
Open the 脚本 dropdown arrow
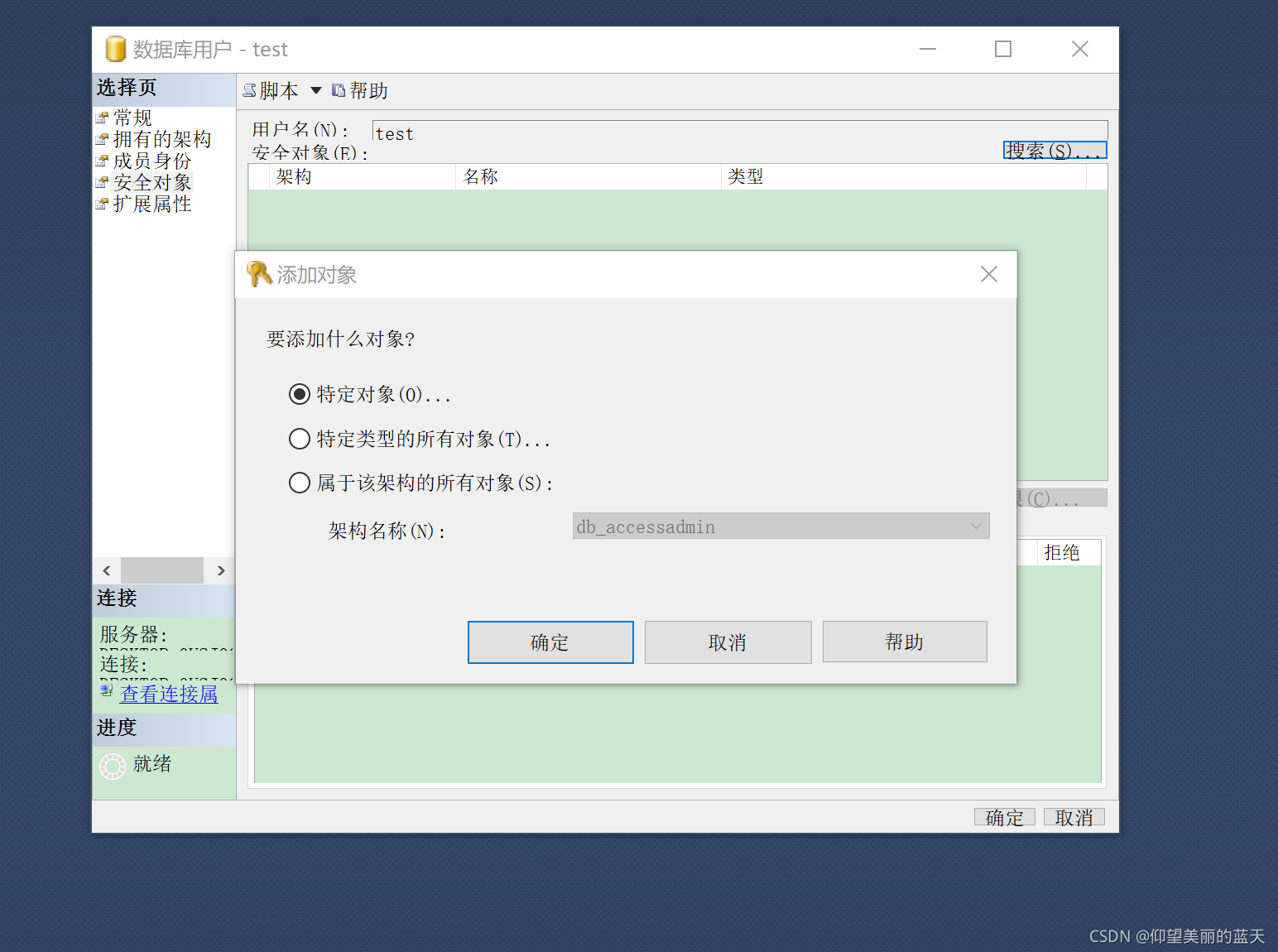tap(315, 90)
